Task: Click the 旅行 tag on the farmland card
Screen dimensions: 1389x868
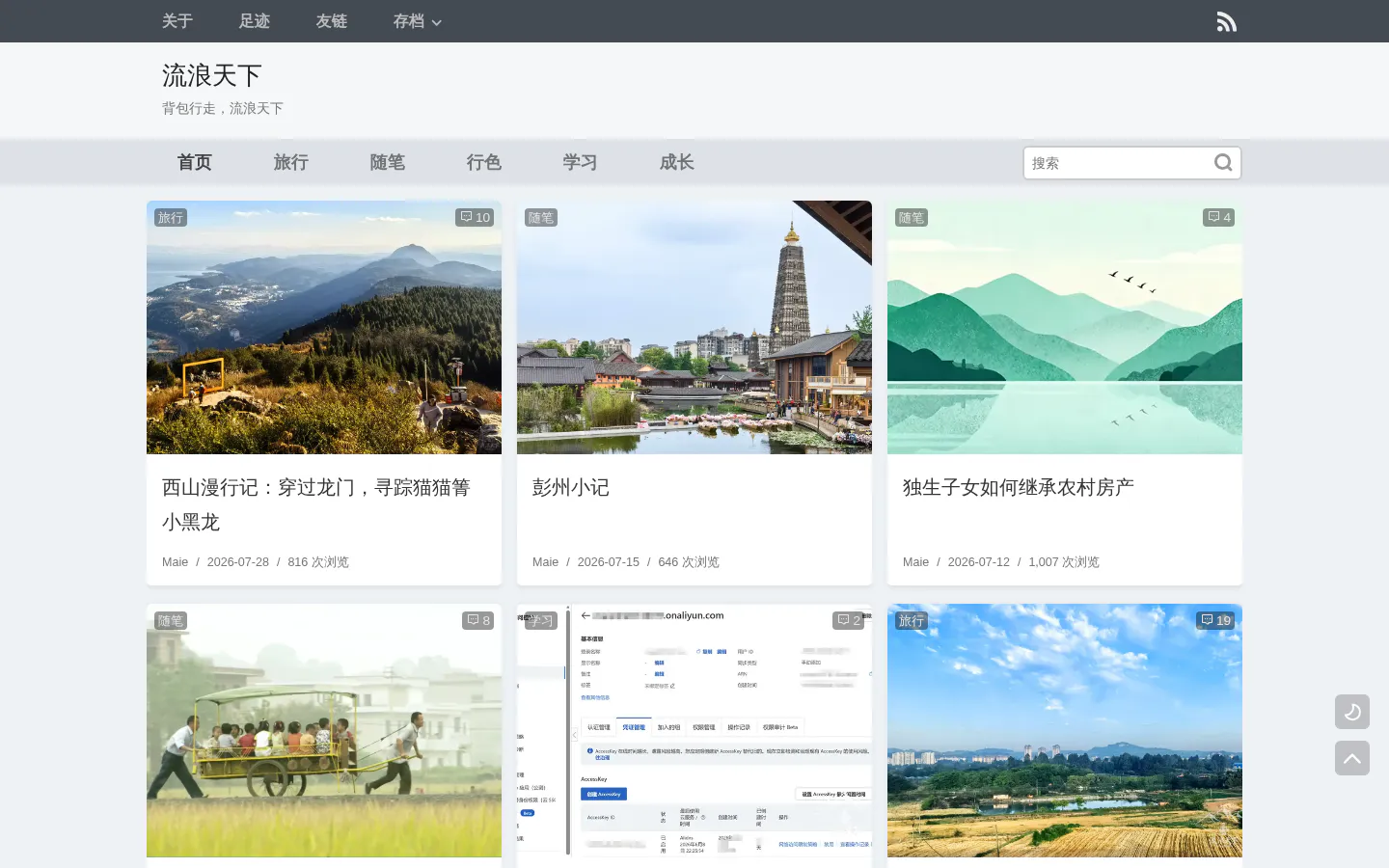Action: click(912, 620)
